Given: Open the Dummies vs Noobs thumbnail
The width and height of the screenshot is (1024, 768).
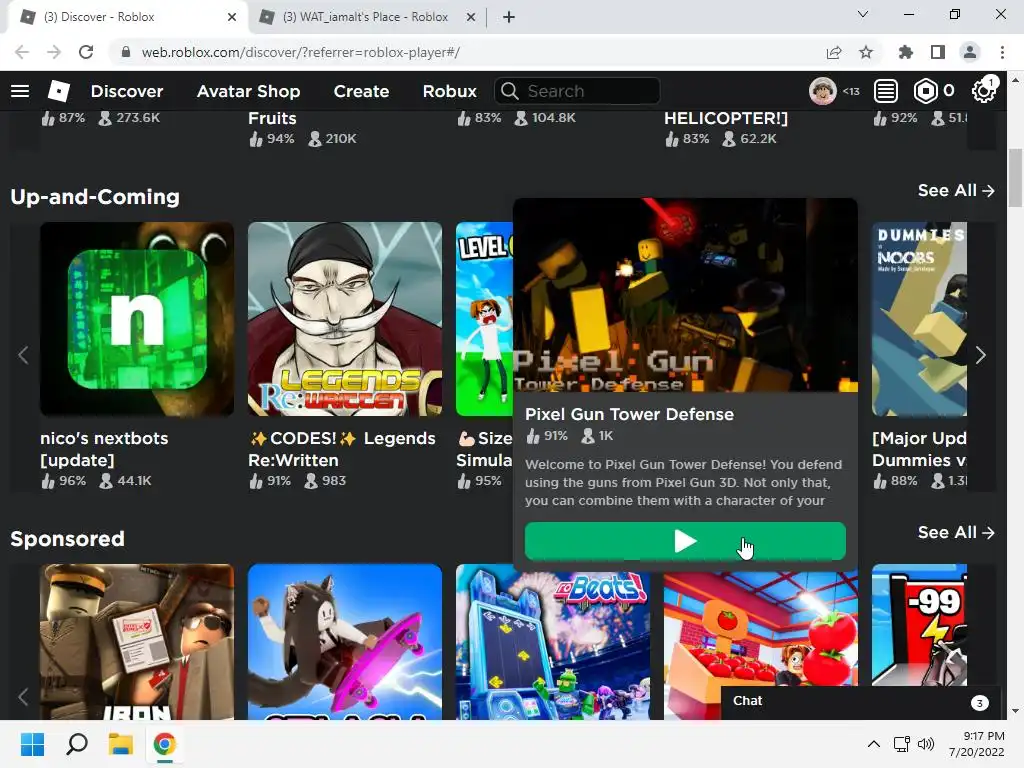Looking at the screenshot, I should click(x=919, y=319).
